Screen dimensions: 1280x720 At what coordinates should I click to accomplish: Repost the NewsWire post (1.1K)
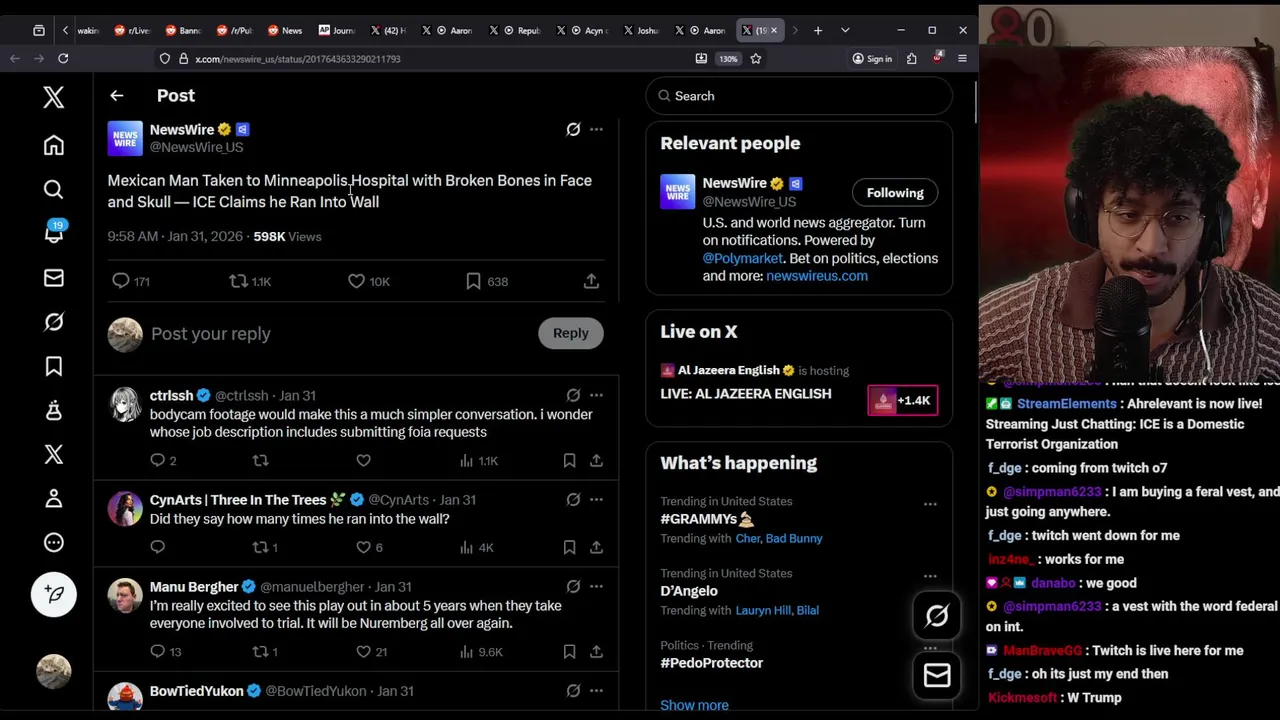pyautogui.click(x=250, y=282)
